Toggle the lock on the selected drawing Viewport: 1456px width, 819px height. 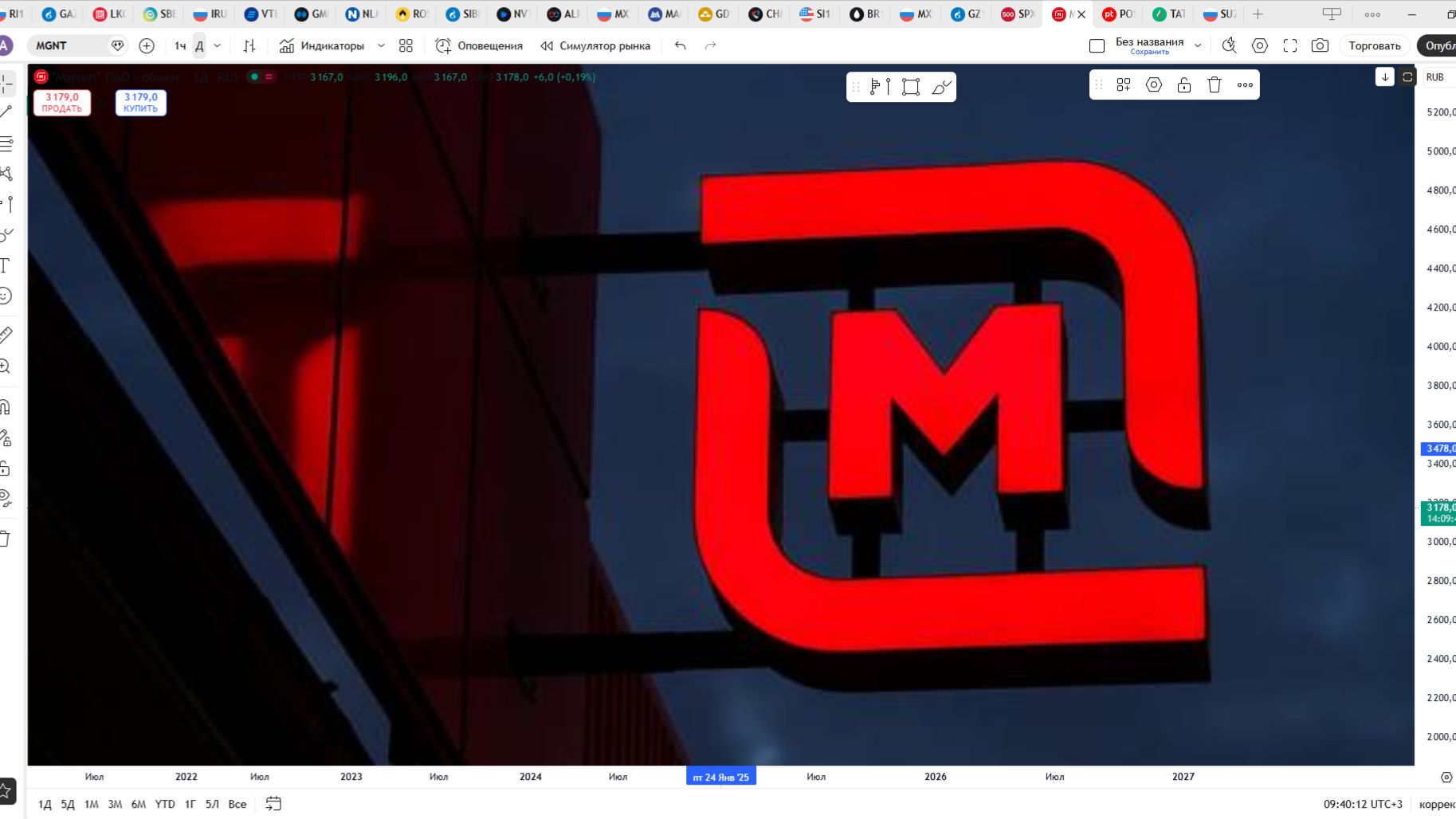coord(1184,84)
